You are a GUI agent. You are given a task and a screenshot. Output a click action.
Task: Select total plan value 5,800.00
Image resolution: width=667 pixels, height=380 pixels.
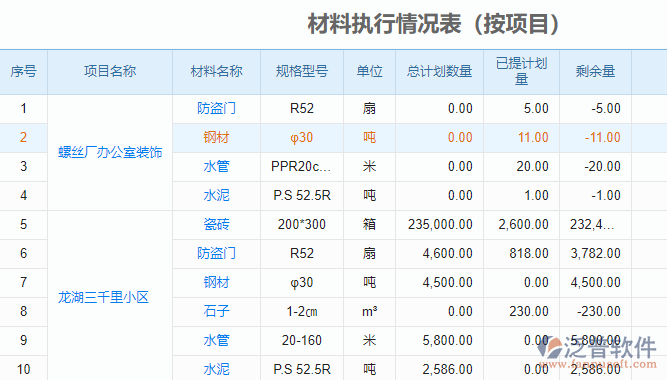click(448, 340)
